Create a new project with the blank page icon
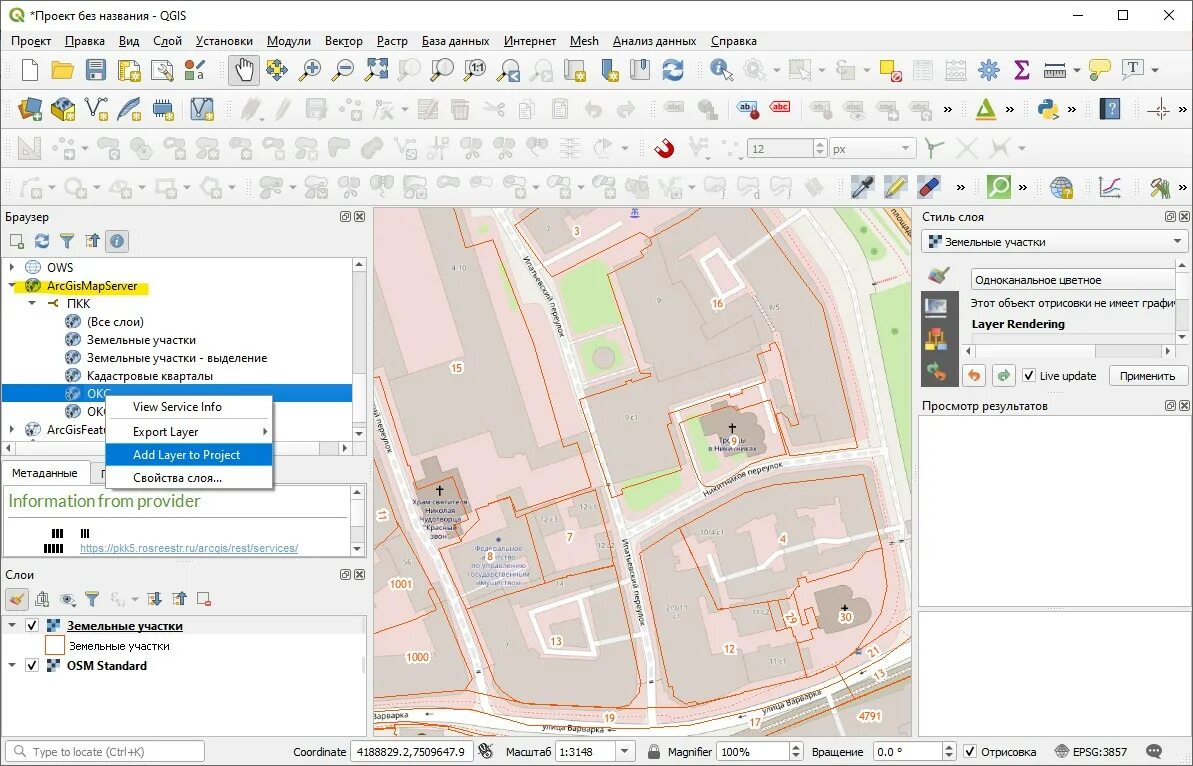 (30, 70)
